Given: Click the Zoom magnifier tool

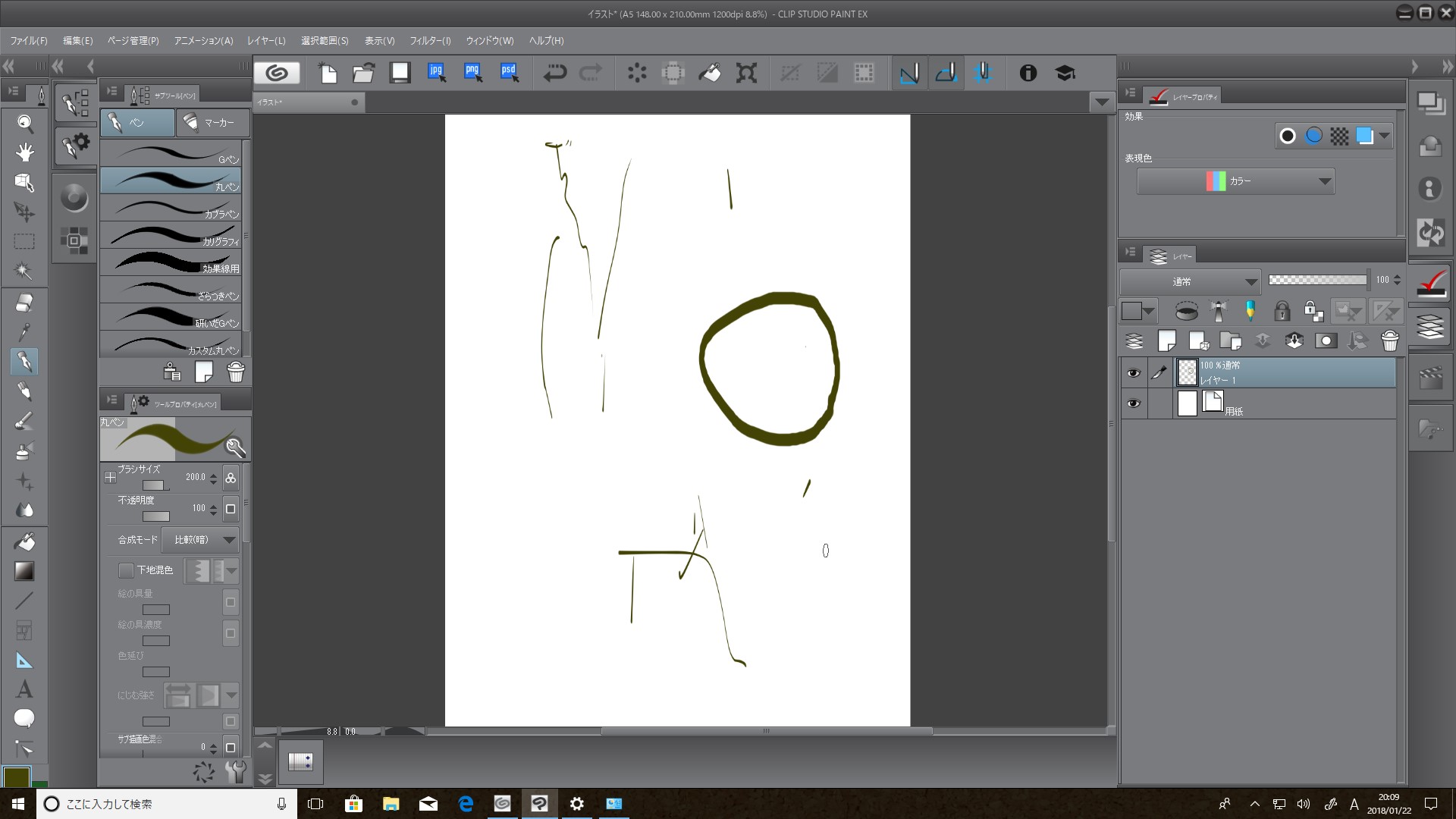Looking at the screenshot, I should tap(24, 123).
